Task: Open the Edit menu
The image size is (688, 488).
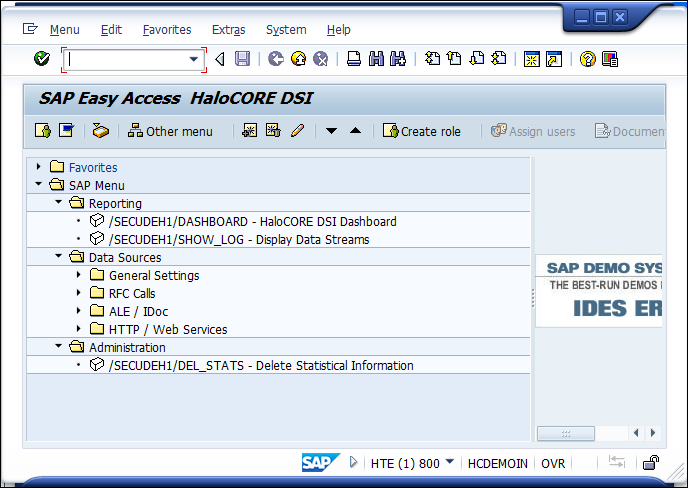Action: [x=111, y=30]
